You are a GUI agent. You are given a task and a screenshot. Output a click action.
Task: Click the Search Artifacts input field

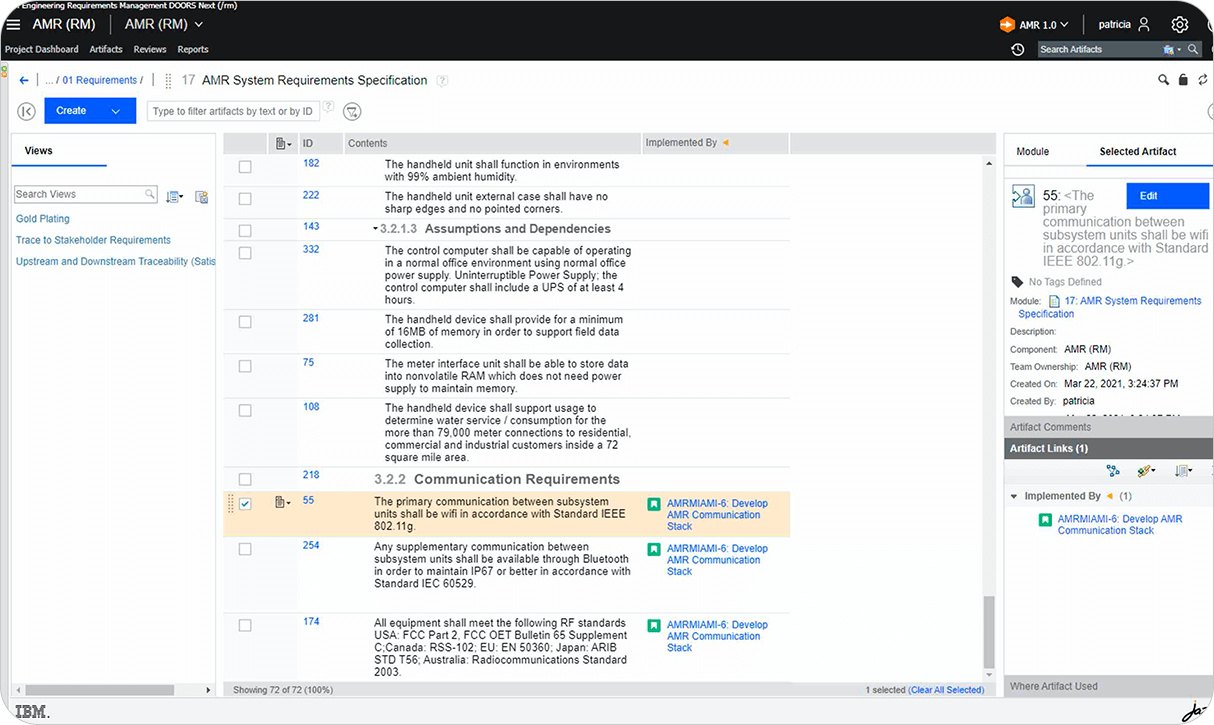tap(1100, 49)
